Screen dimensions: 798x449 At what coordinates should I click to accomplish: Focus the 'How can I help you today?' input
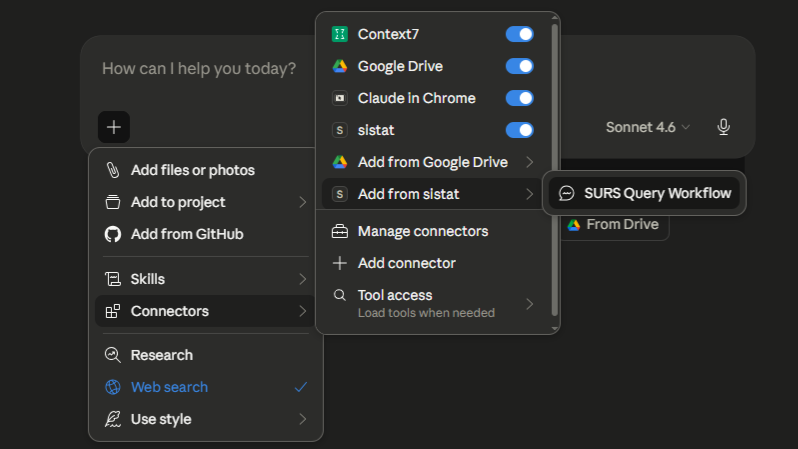point(199,69)
